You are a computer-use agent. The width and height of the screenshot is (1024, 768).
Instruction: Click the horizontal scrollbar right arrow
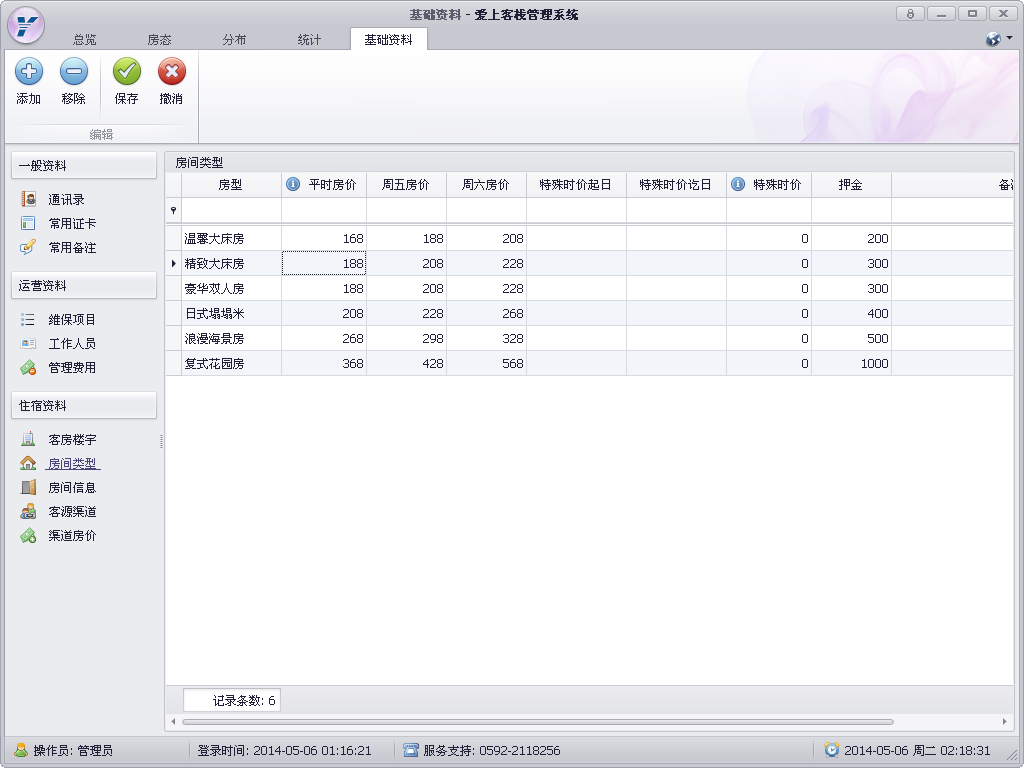click(1005, 721)
